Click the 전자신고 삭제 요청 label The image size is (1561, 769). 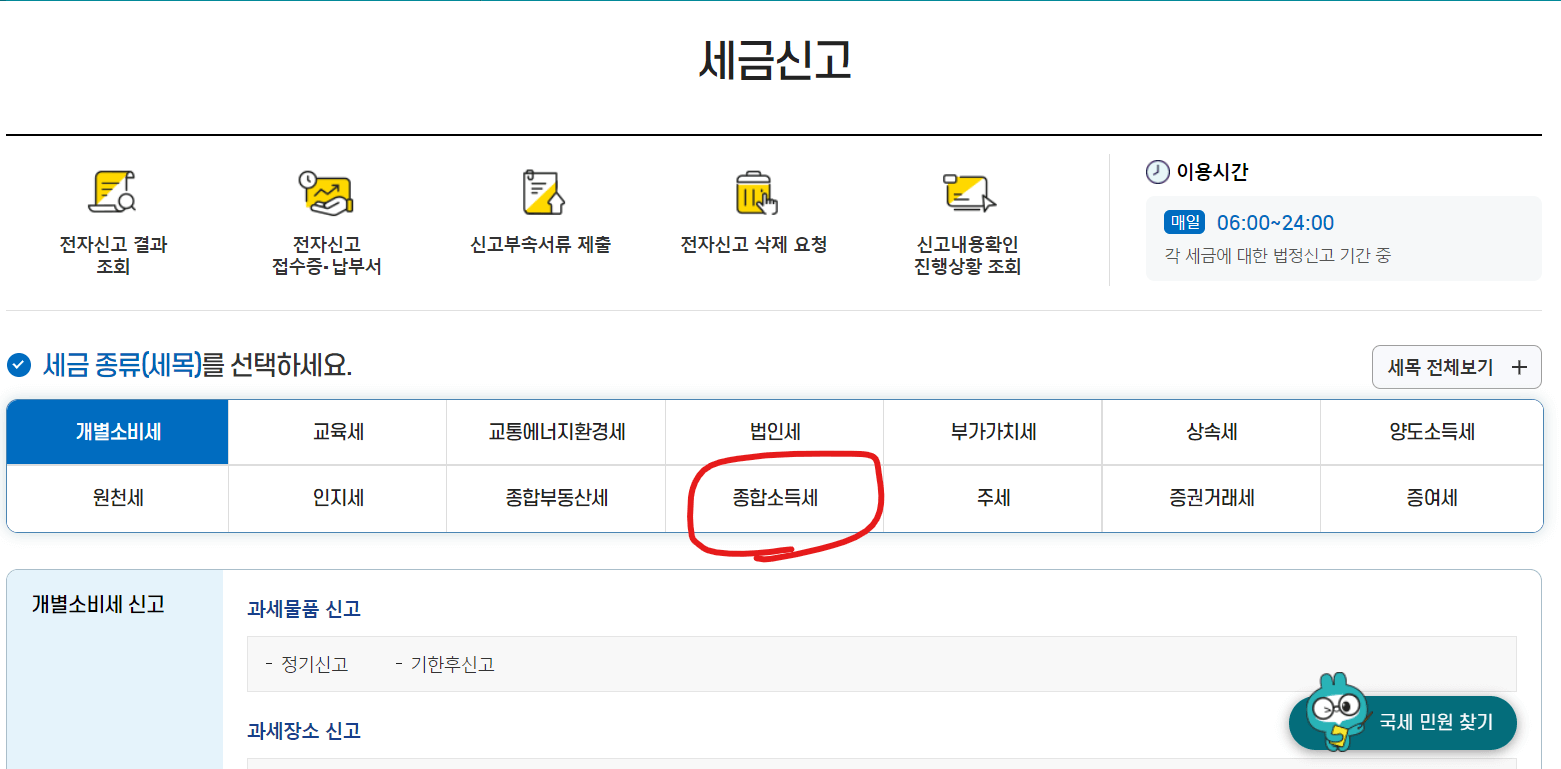(x=754, y=244)
